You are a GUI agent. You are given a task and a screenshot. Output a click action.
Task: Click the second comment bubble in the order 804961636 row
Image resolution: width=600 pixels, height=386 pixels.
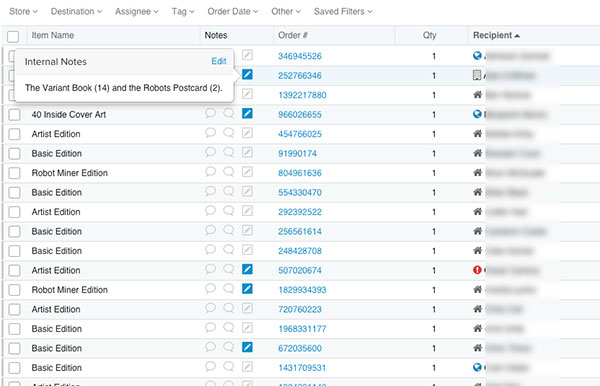[x=229, y=172]
